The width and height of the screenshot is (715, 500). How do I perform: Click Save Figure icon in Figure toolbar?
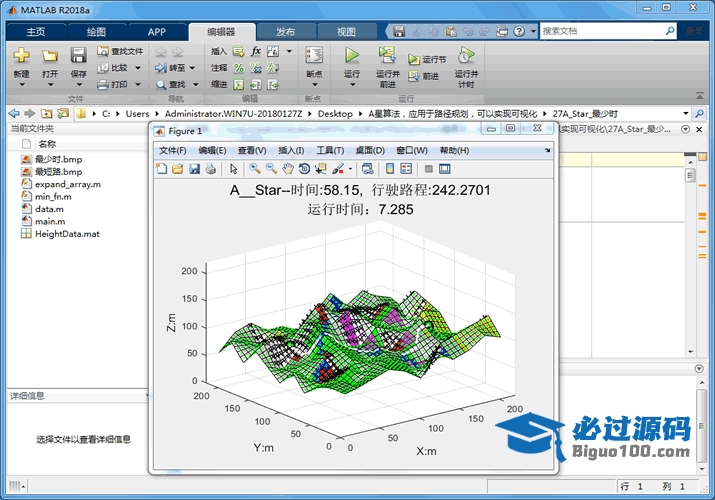pos(194,169)
